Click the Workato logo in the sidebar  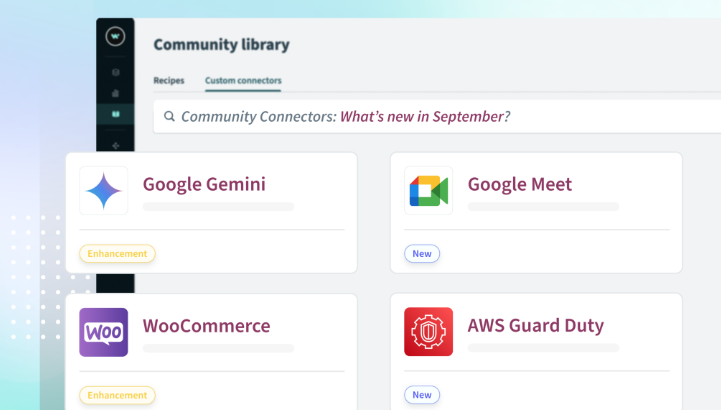(115, 37)
